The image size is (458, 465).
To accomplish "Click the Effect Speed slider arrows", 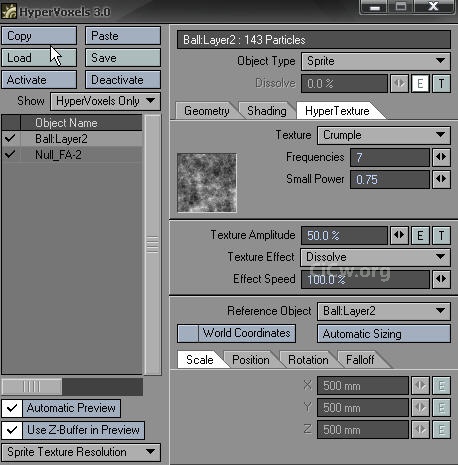I will [441, 279].
